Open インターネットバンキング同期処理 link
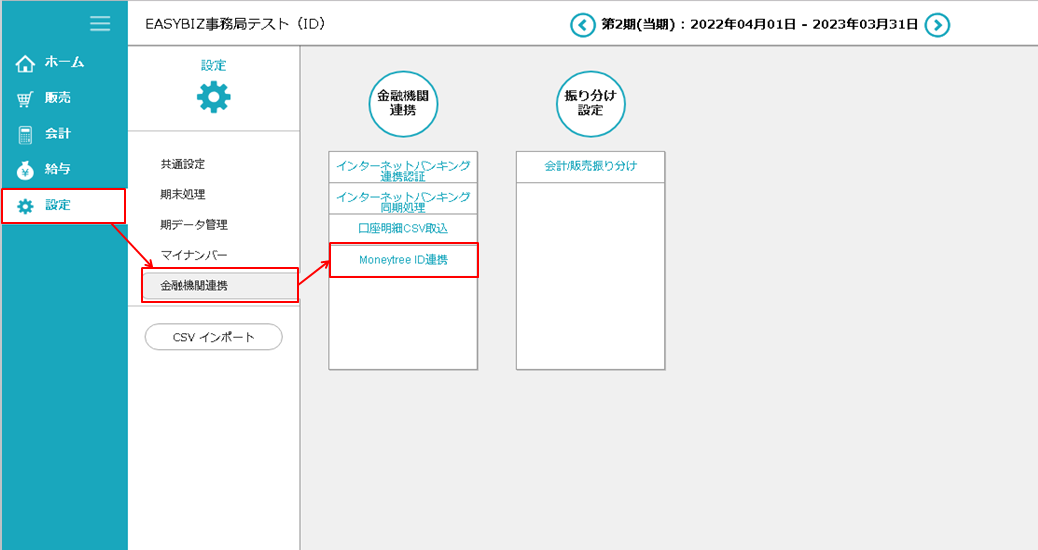1038x550 pixels. pos(403,199)
